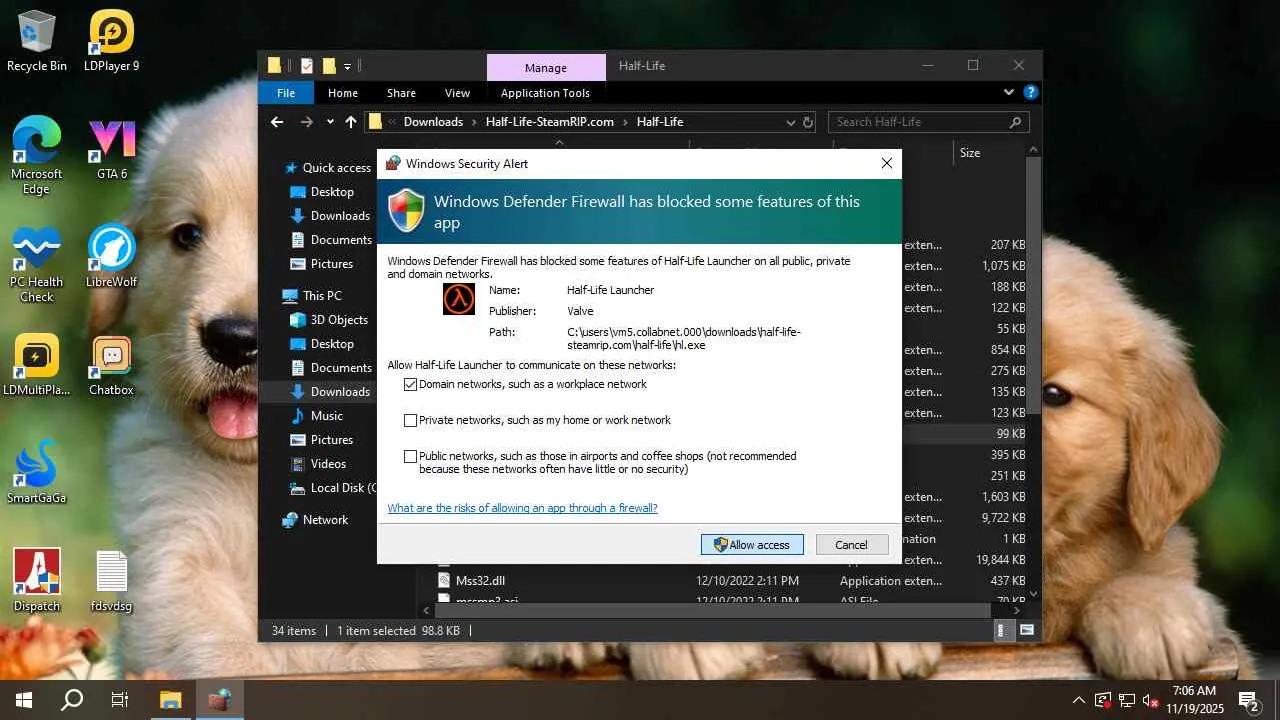Open the Microsoft Edge desktop shortcut
The height and width of the screenshot is (720, 1280).
(37, 156)
